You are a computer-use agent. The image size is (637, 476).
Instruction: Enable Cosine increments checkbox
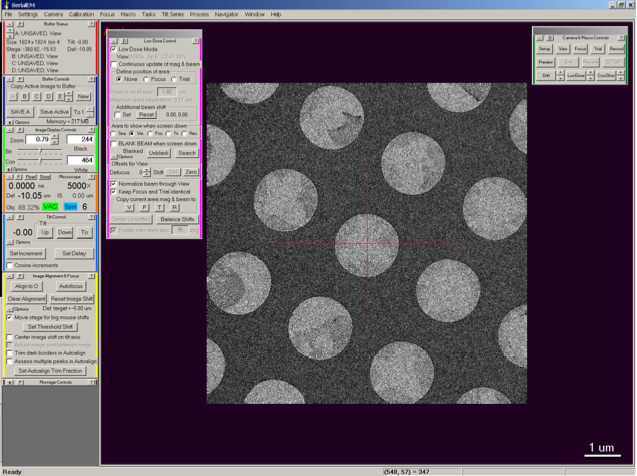tap(10, 265)
